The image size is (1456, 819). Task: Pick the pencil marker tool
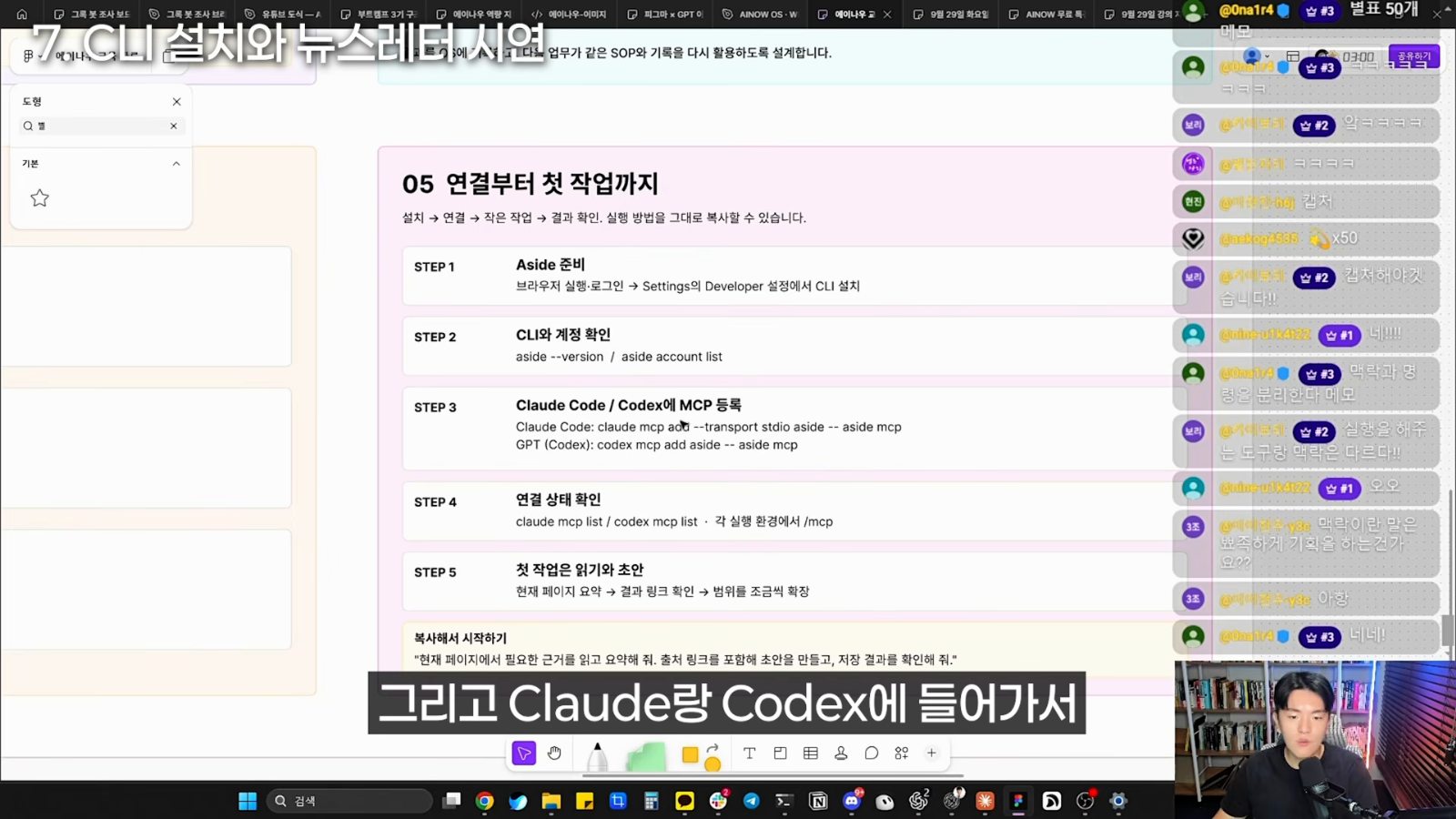[597, 756]
